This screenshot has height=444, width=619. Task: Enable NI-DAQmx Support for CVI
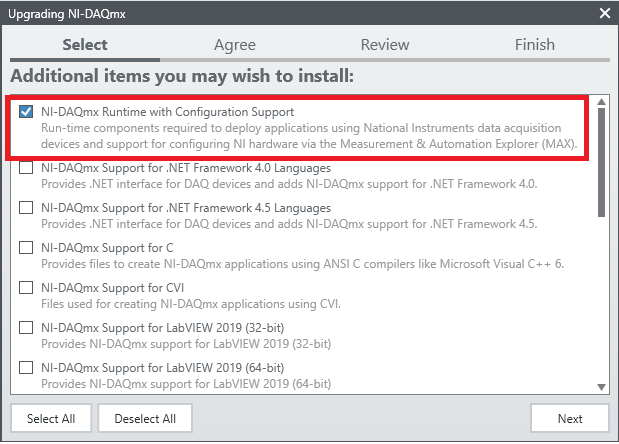point(27,287)
